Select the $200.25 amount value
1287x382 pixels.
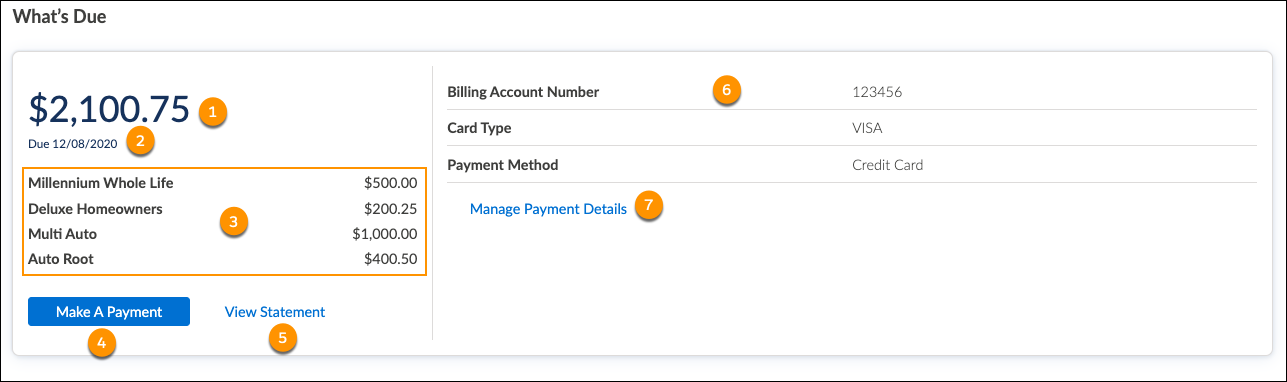pyautogui.click(x=391, y=209)
